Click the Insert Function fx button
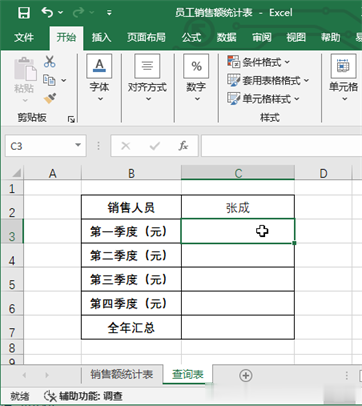This screenshot has width=362, height=406. 183,146
